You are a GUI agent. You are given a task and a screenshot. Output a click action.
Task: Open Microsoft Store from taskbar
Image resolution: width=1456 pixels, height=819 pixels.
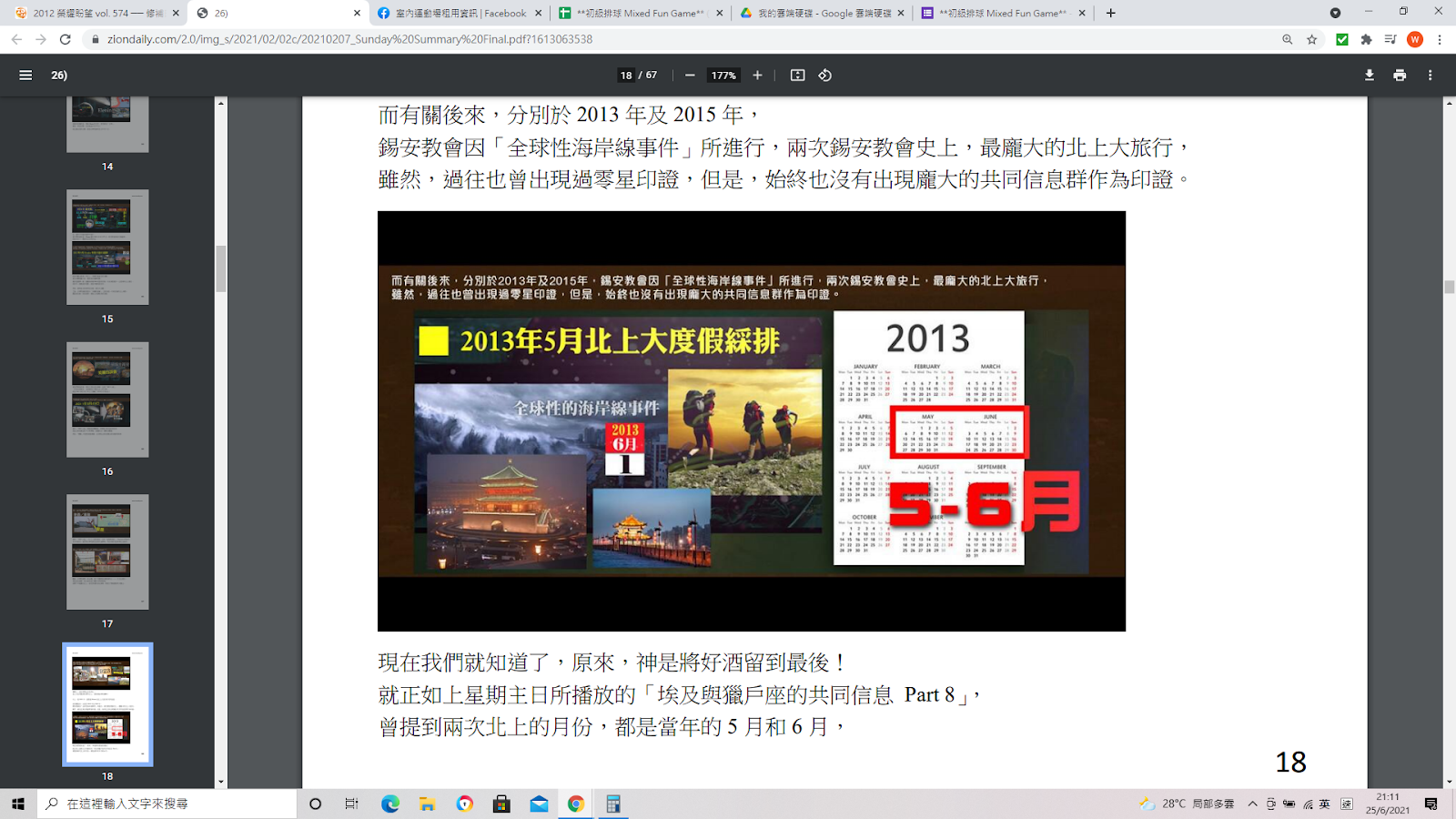501,804
